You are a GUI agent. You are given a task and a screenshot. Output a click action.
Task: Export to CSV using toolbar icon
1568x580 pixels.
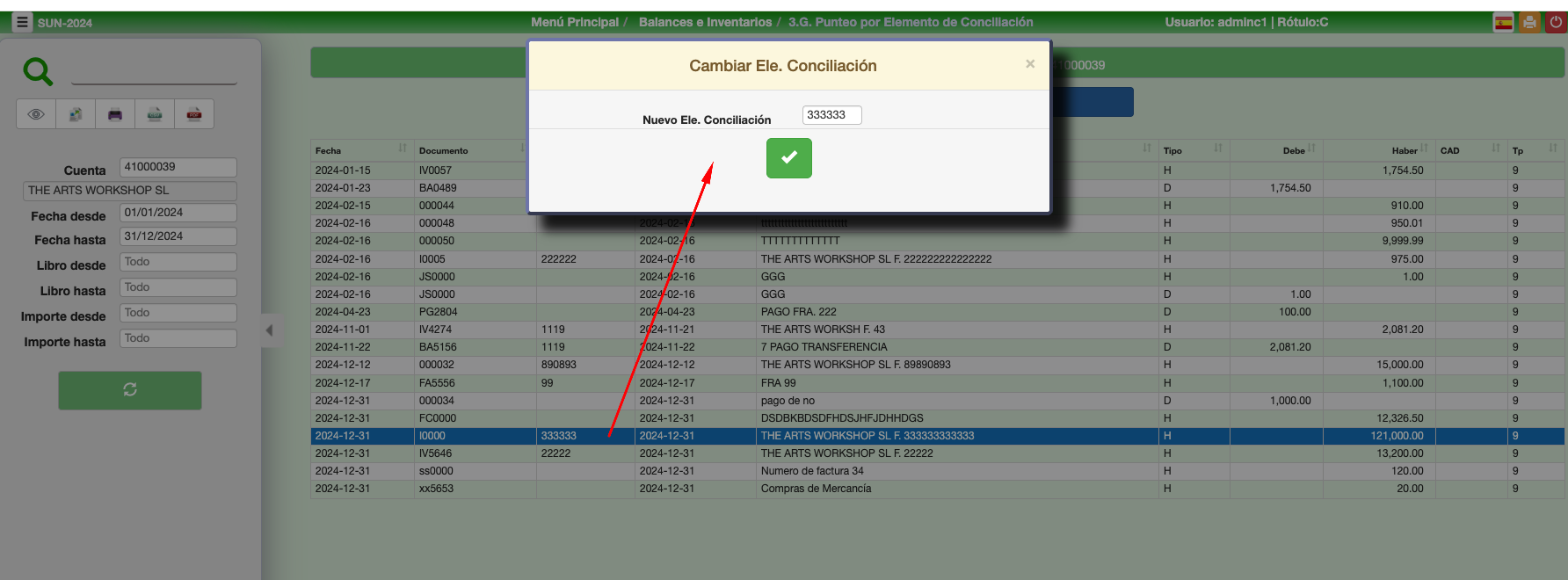(x=155, y=114)
